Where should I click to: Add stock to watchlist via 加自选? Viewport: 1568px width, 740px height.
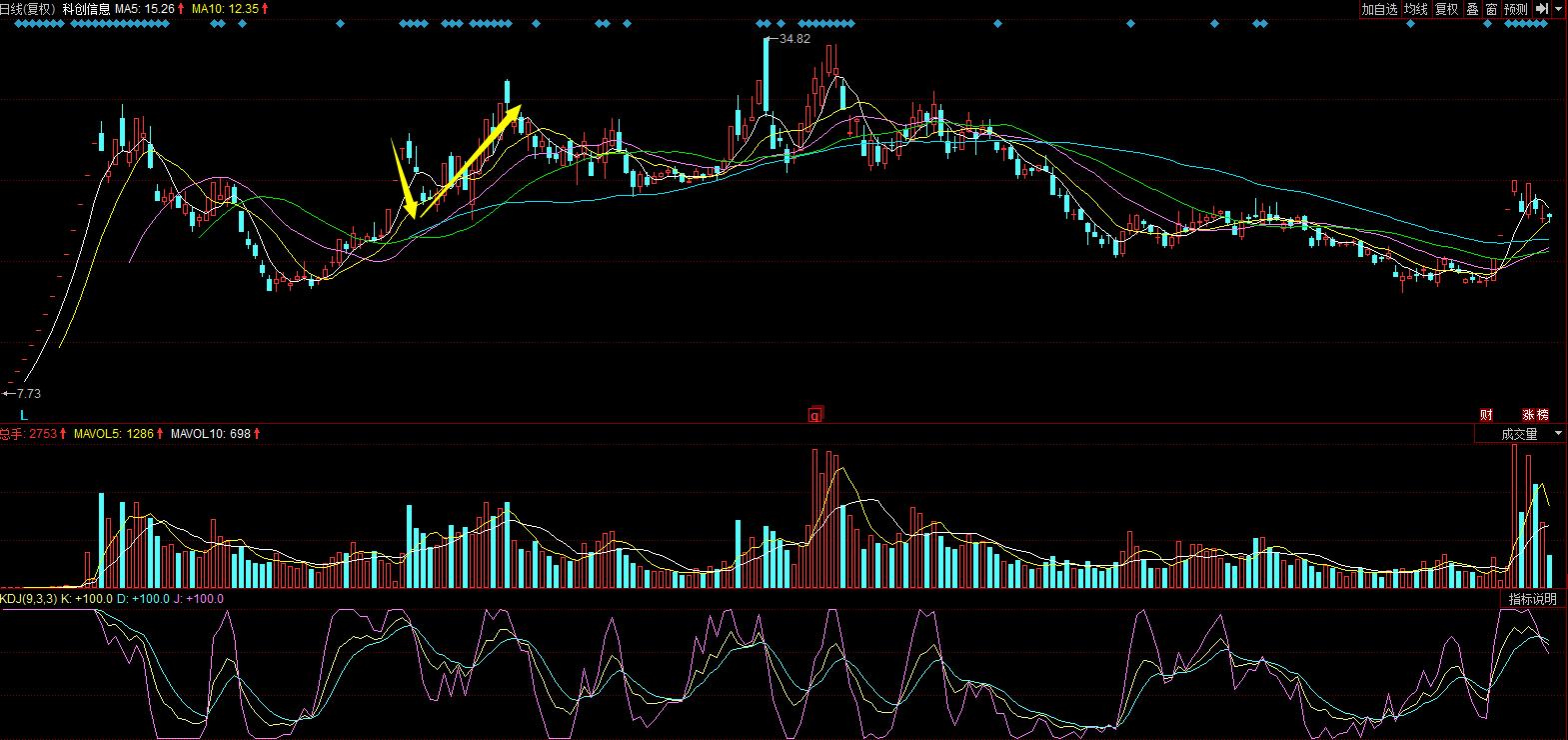[1379, 9]
